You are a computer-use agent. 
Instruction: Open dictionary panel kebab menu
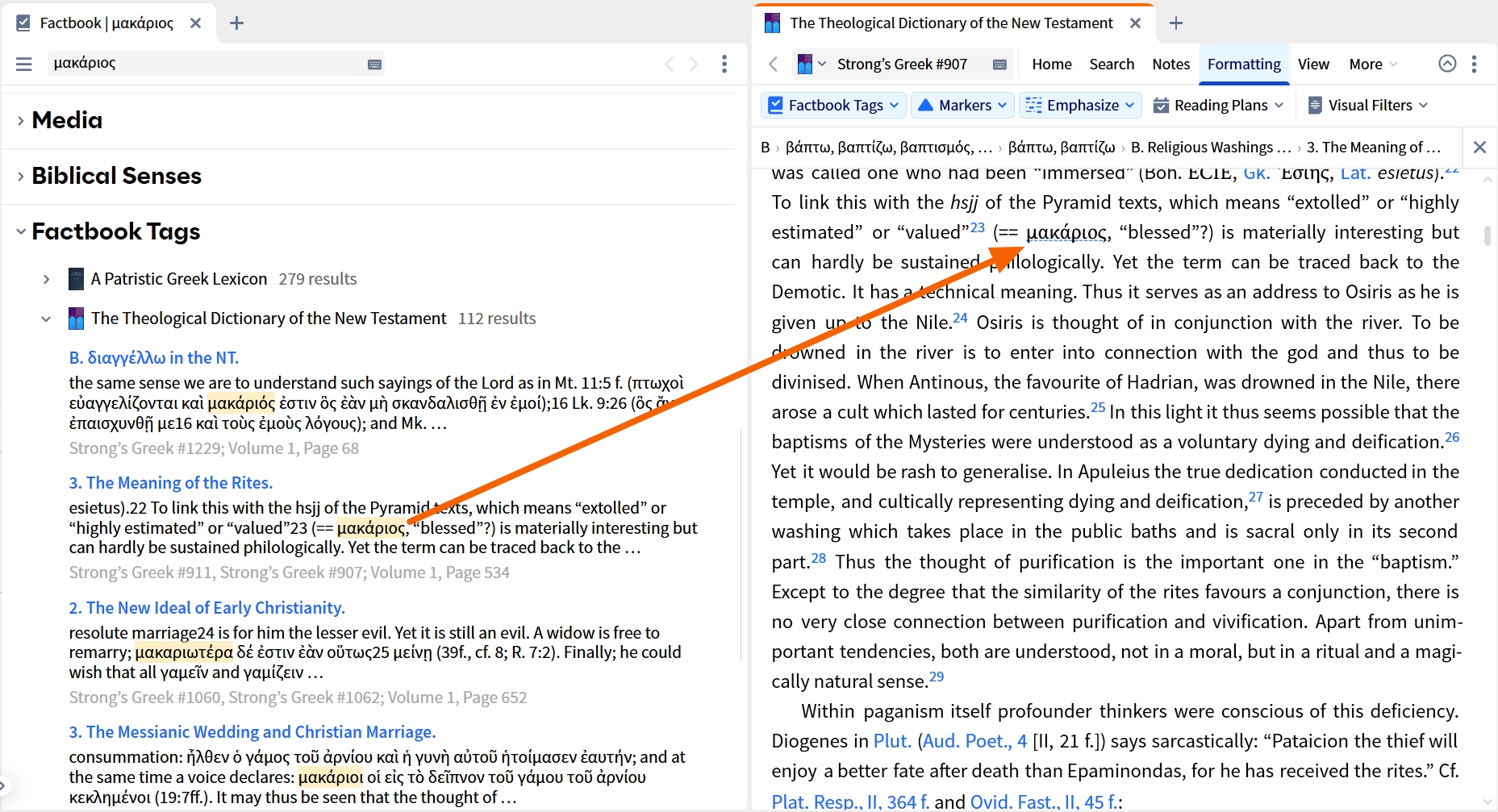coord(1475,64)
